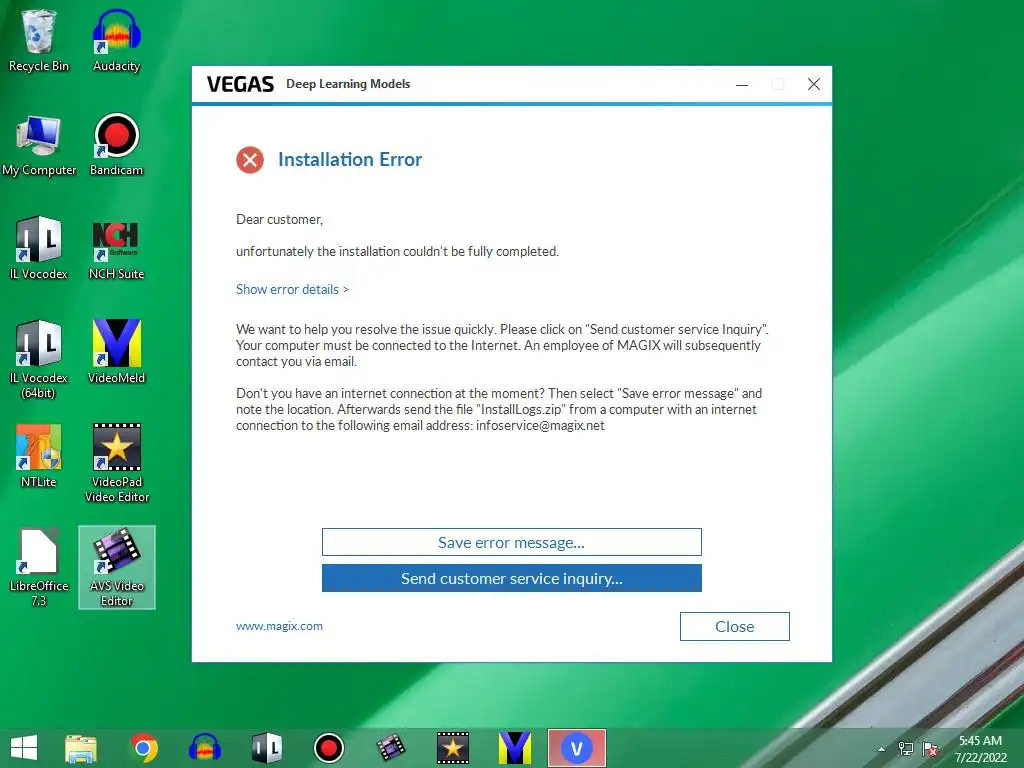Viewport: 1024px width, 768px height.
Task: Open File Explorer from the taskbar
Action: (81, 748)
